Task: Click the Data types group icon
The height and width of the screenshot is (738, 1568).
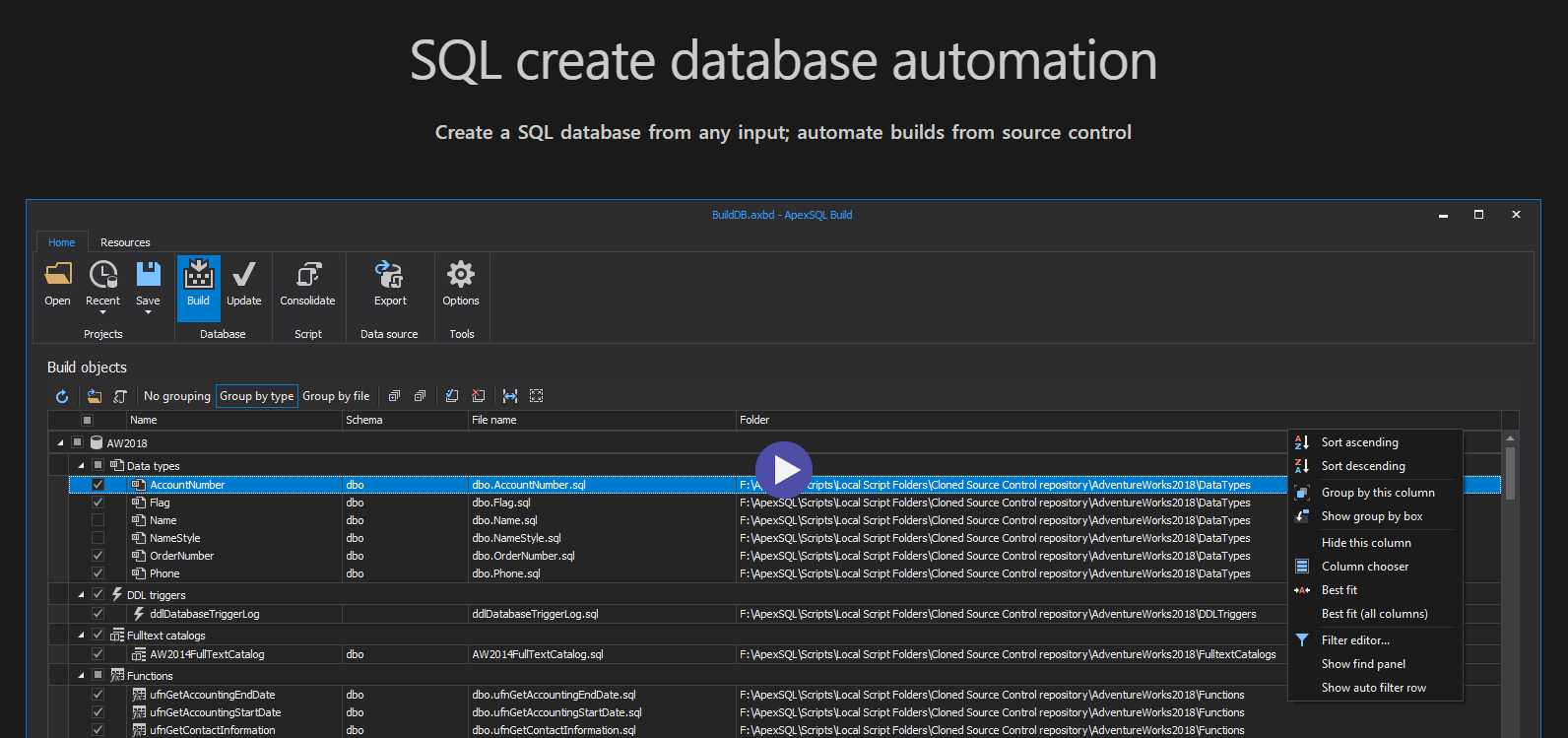Action: tap(117, 465)
